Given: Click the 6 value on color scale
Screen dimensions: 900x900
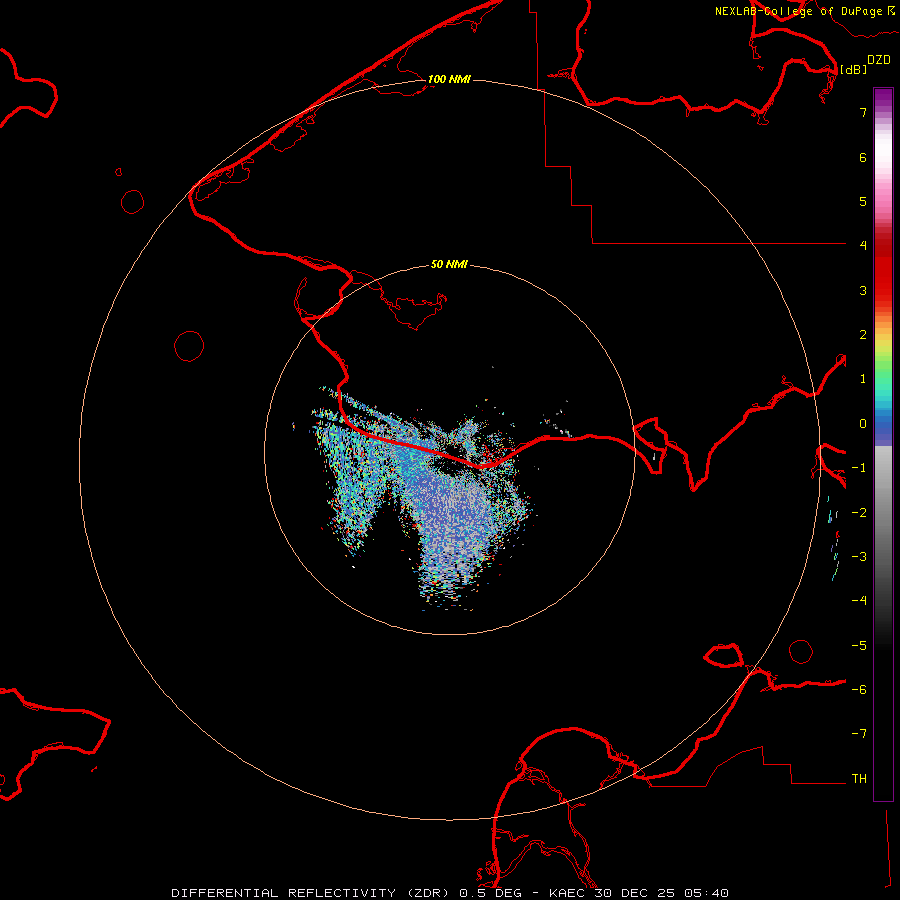Looking at the screenshot, I should coord(863,157).
